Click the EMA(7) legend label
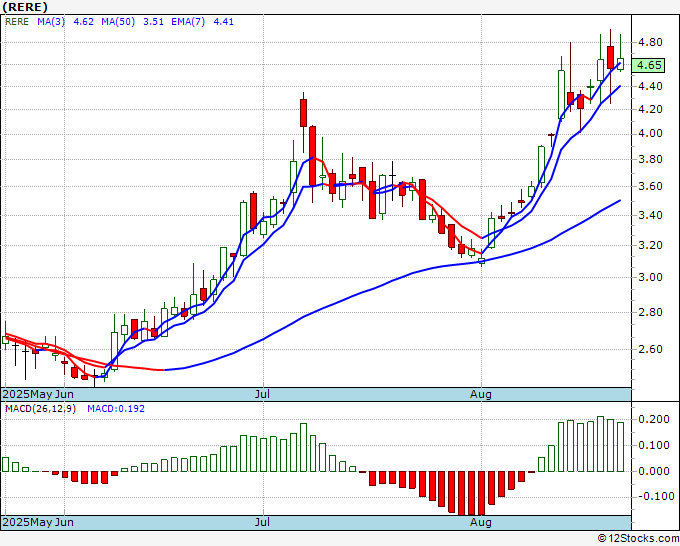 [188, 22]
